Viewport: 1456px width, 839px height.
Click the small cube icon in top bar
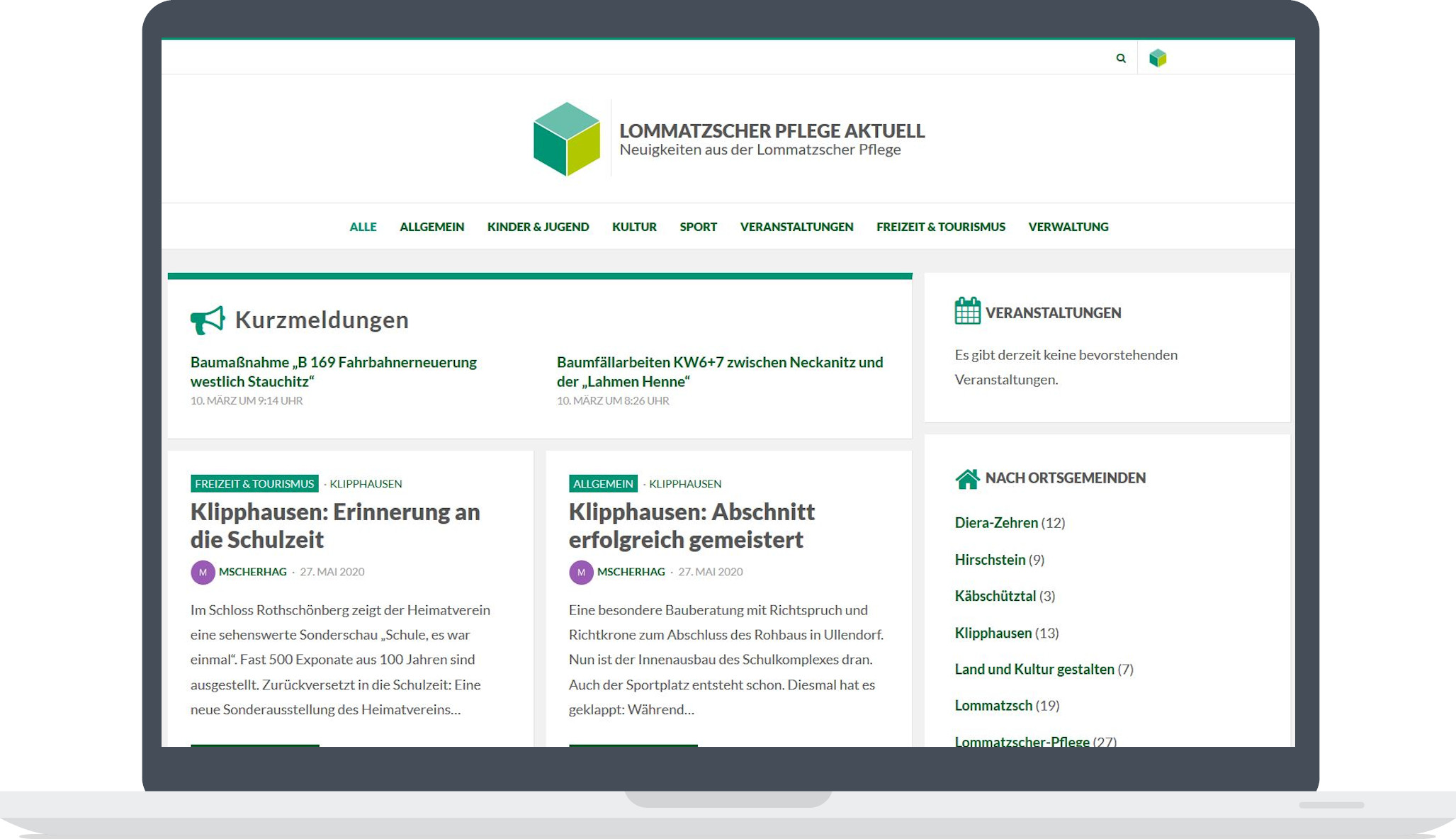click(1158, 58)
